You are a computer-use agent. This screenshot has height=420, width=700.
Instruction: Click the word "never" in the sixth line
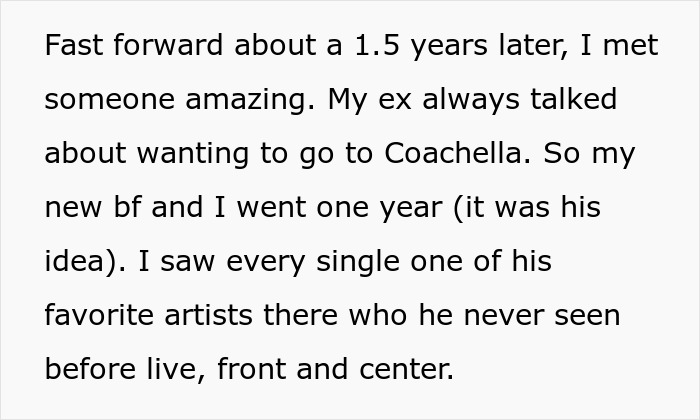tap(503, 316)
